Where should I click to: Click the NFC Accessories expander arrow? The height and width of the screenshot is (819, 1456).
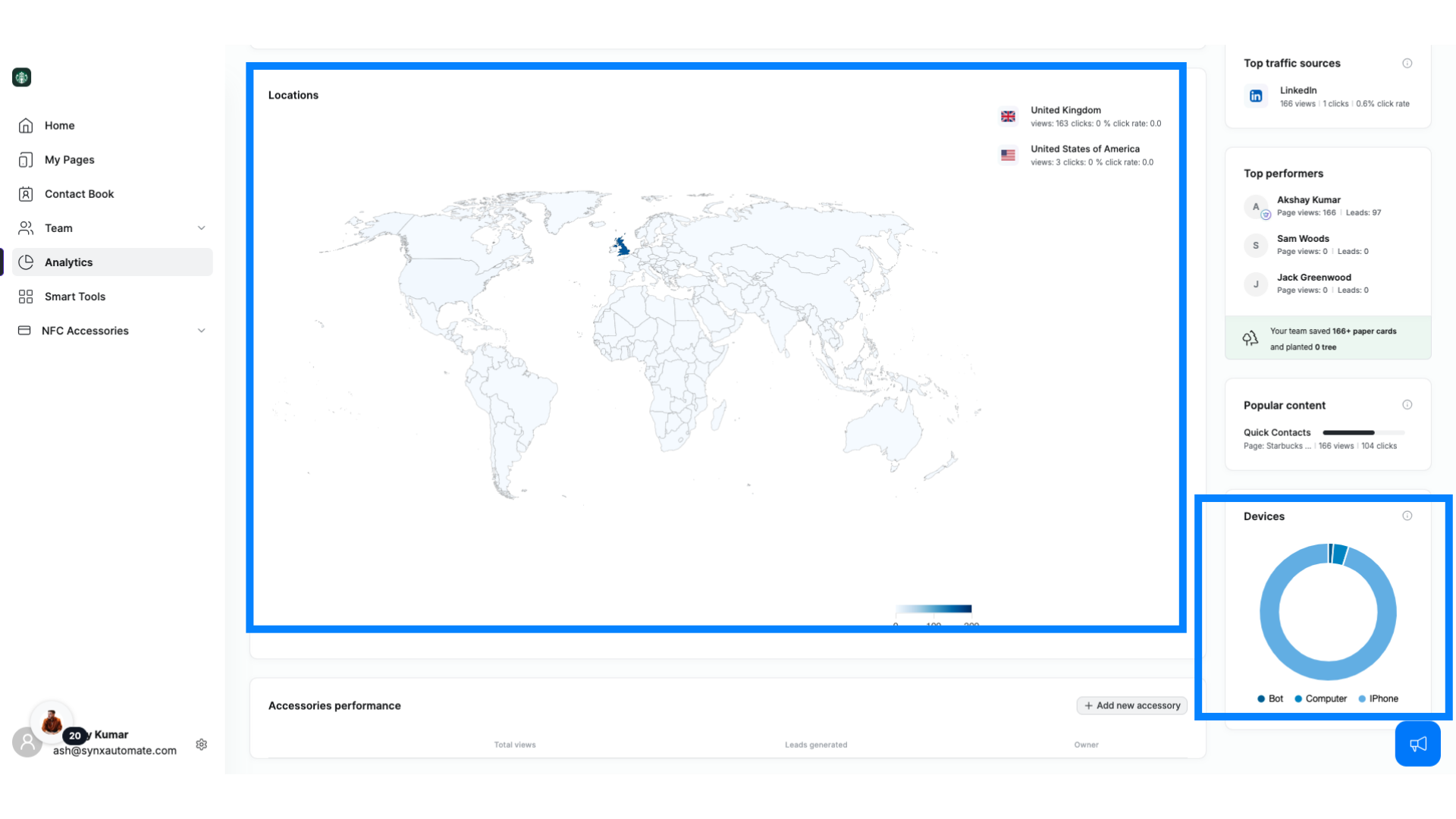pos(200,330)
